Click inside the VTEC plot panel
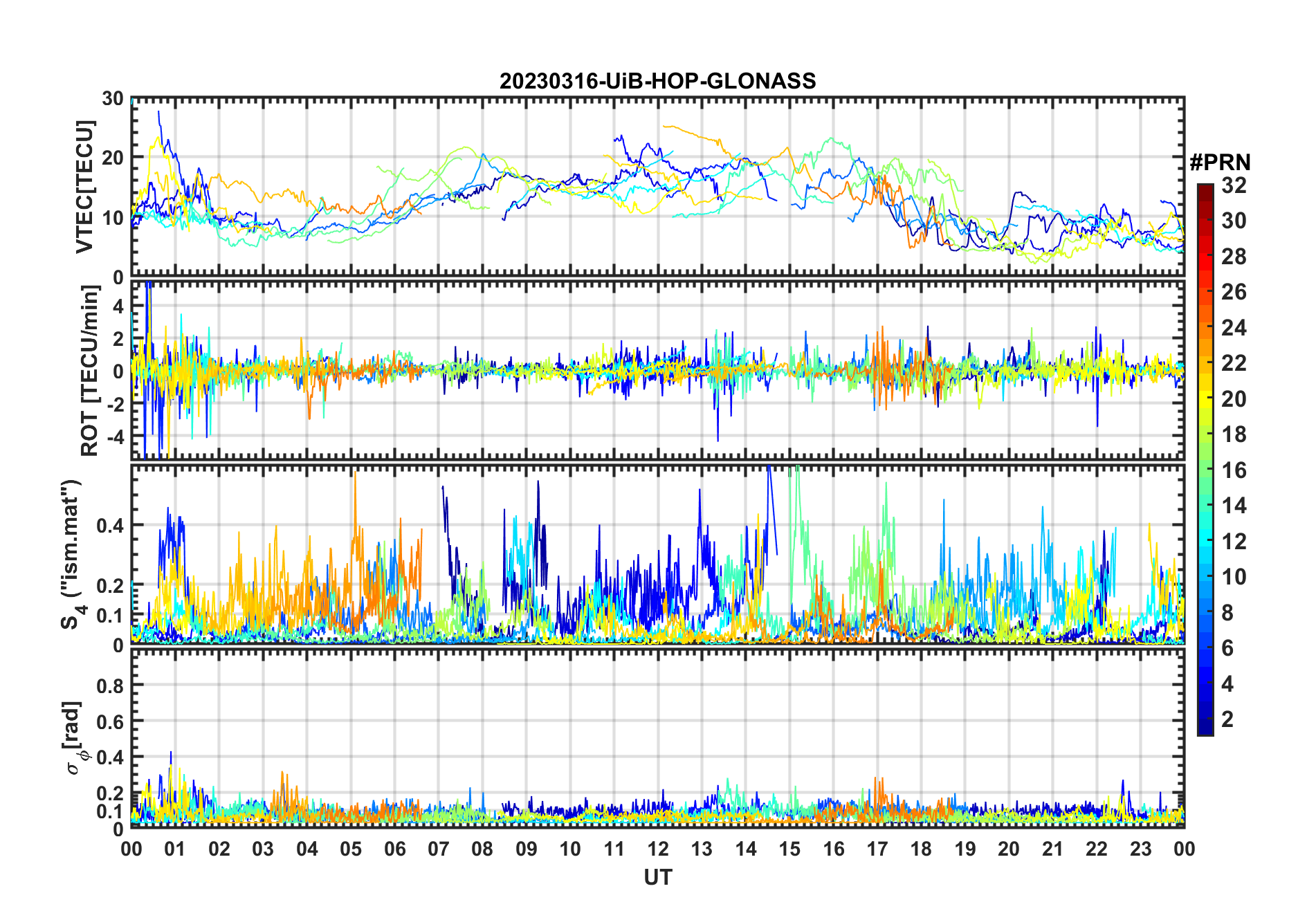Image resolution: width=1316 pixels, height=920 pixels. [x=657, y=187]
